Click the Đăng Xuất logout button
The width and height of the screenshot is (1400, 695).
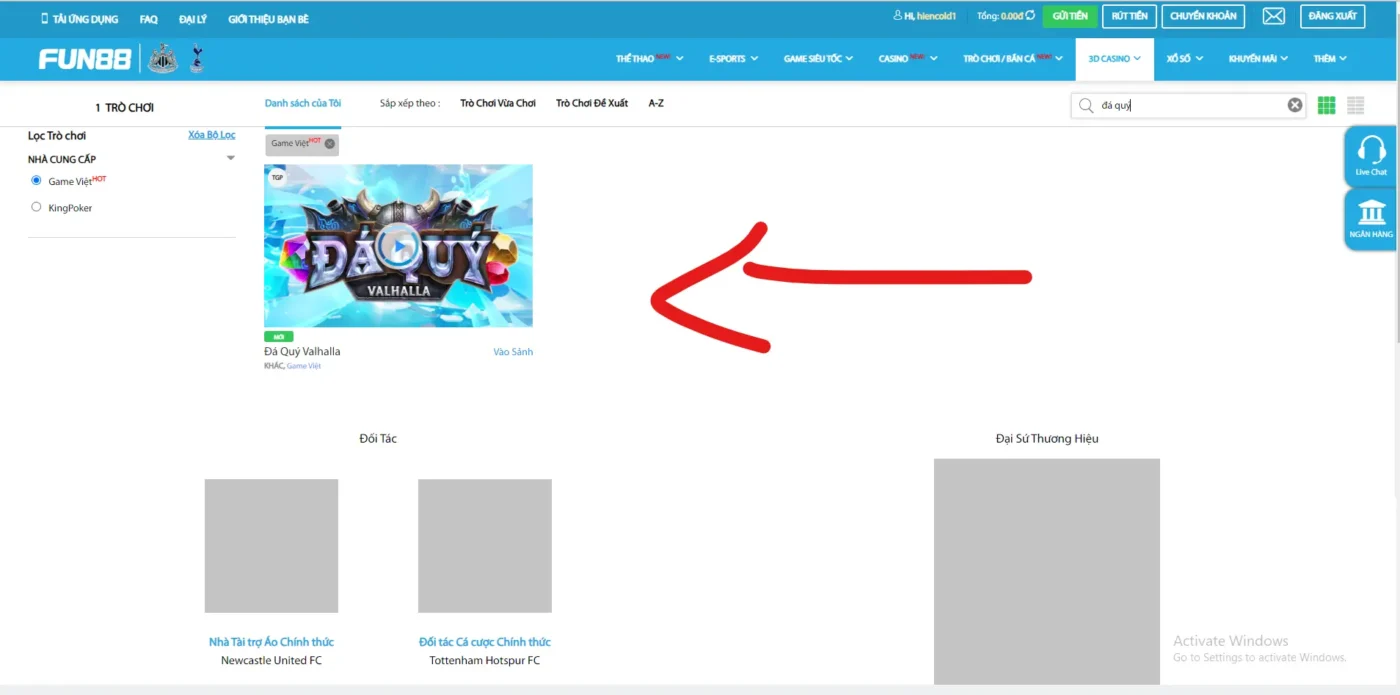coord(1332,16)
